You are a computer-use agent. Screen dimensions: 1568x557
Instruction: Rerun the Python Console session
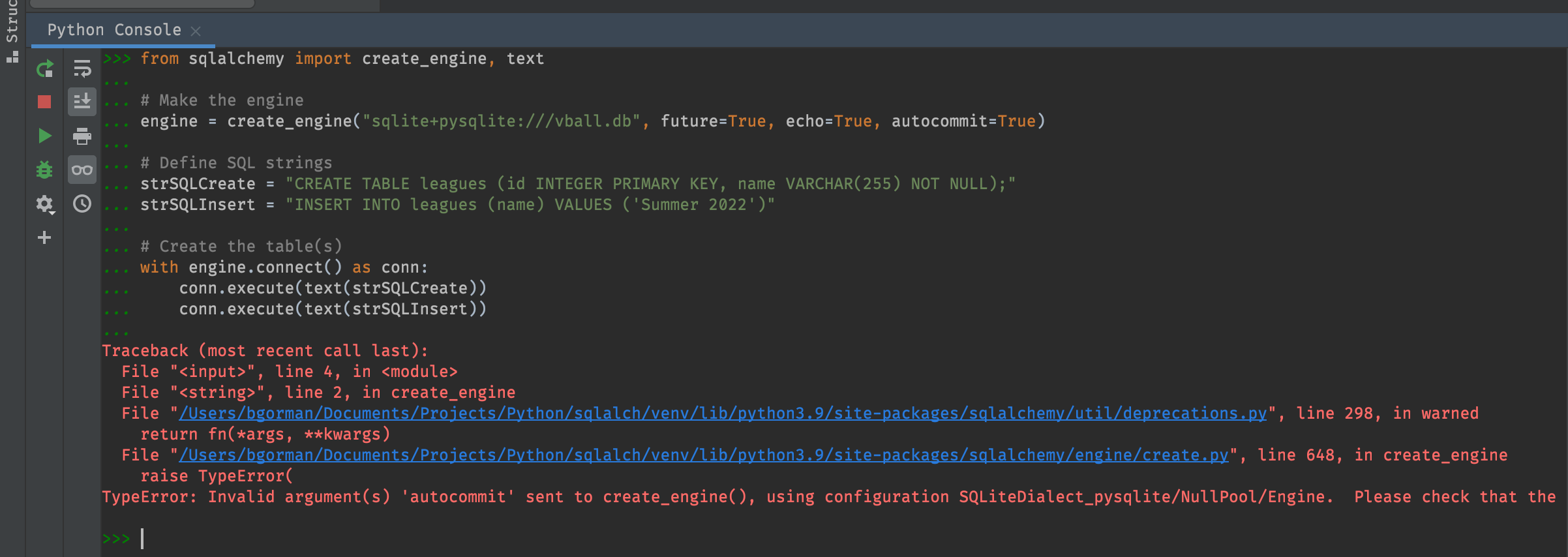point(44,68)
